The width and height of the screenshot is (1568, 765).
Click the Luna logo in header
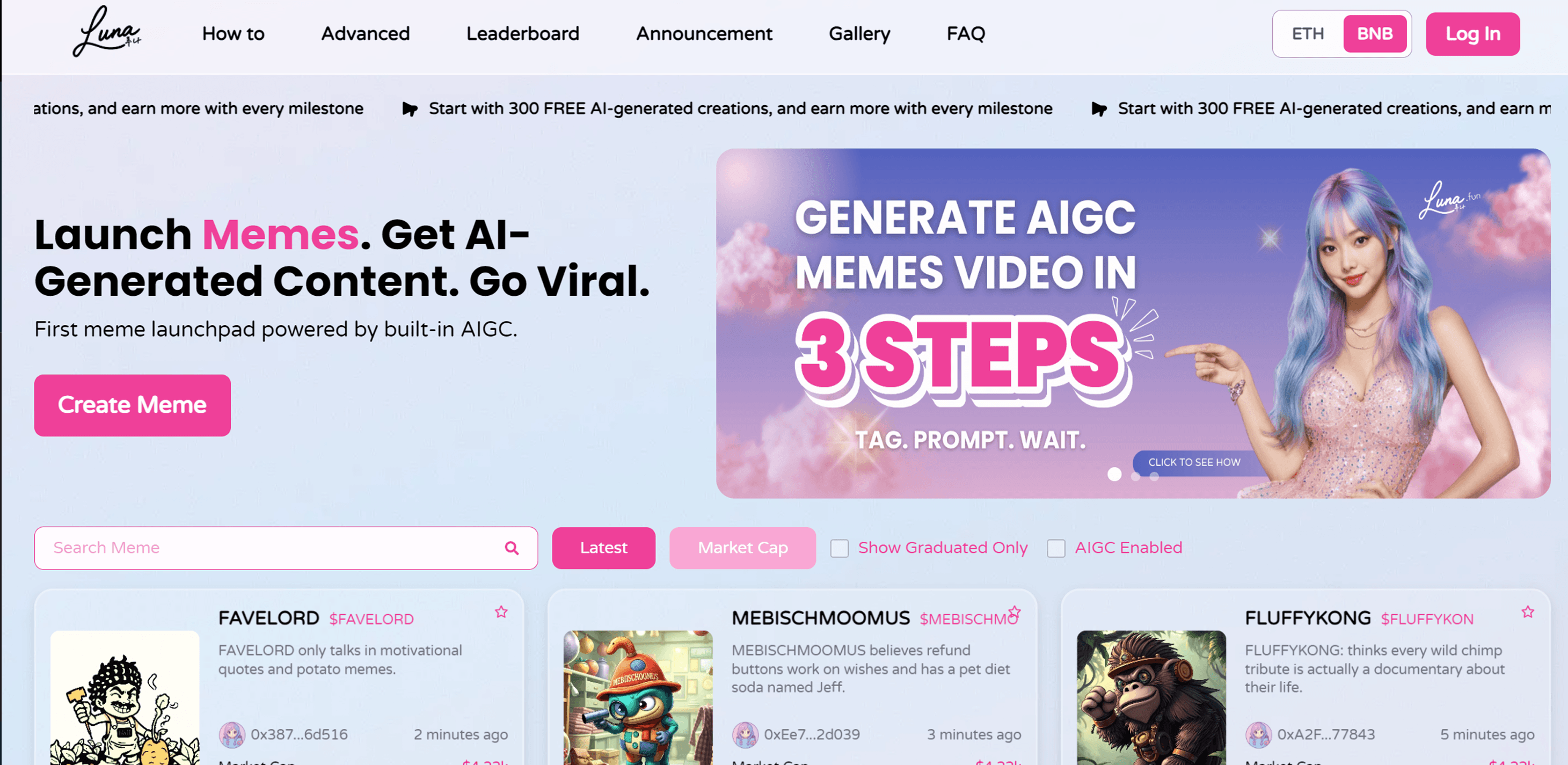107,32
